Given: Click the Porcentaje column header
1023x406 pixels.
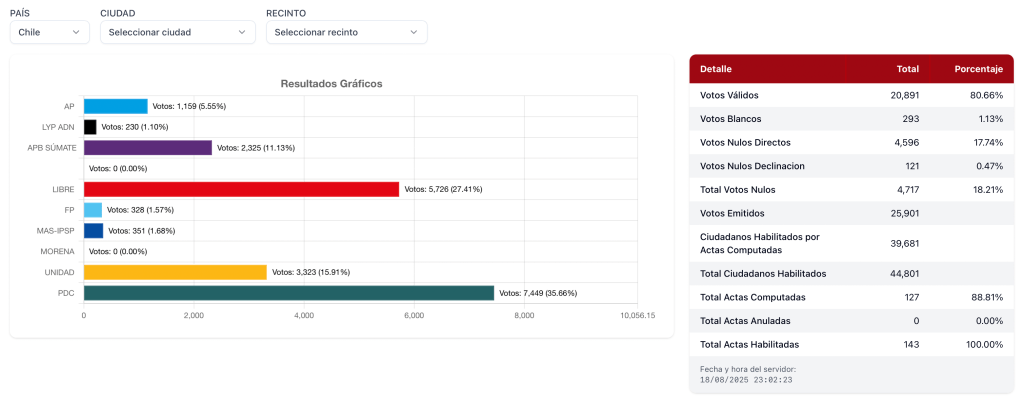Looking at the screenshot, I should click(x=978, y=69).
